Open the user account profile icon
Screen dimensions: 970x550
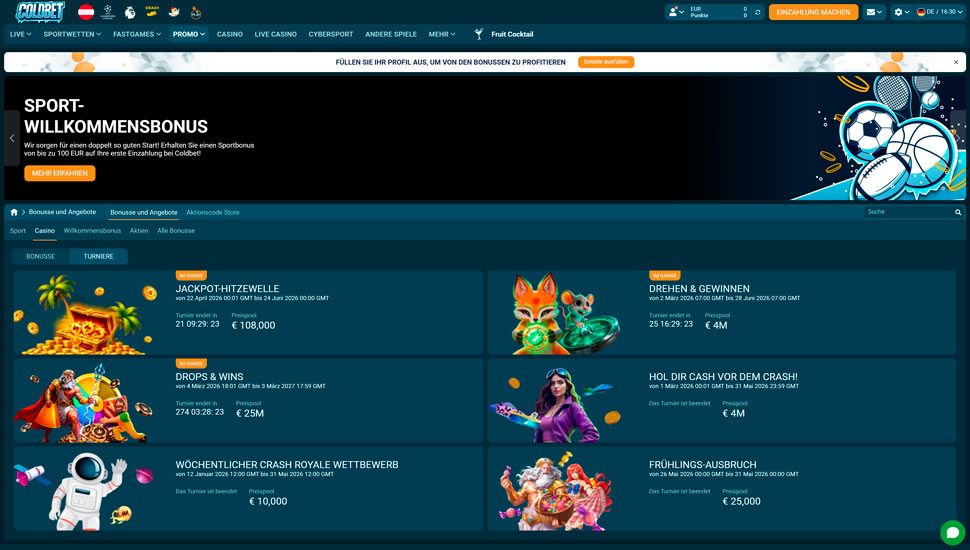675,12
